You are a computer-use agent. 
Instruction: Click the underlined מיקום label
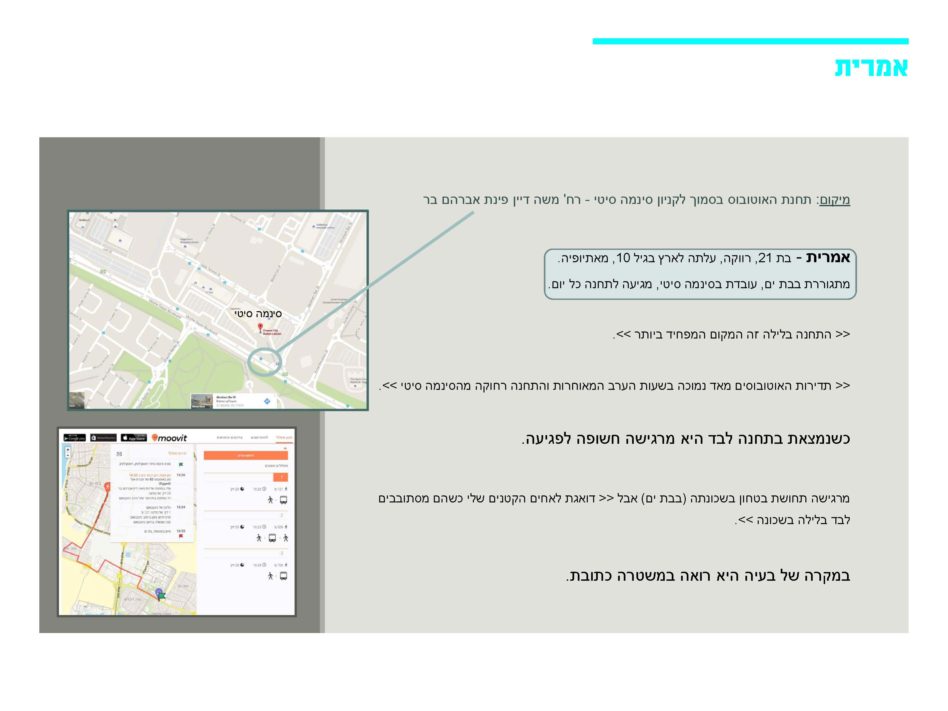(834, 200)
